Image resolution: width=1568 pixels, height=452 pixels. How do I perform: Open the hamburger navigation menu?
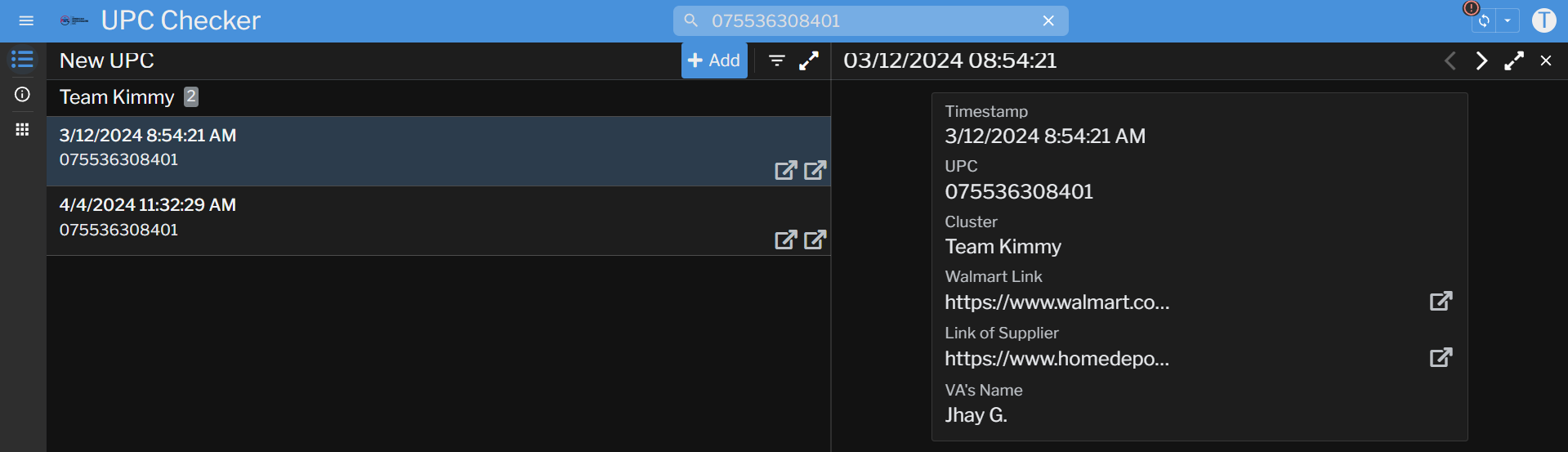[x=26, y=20]
